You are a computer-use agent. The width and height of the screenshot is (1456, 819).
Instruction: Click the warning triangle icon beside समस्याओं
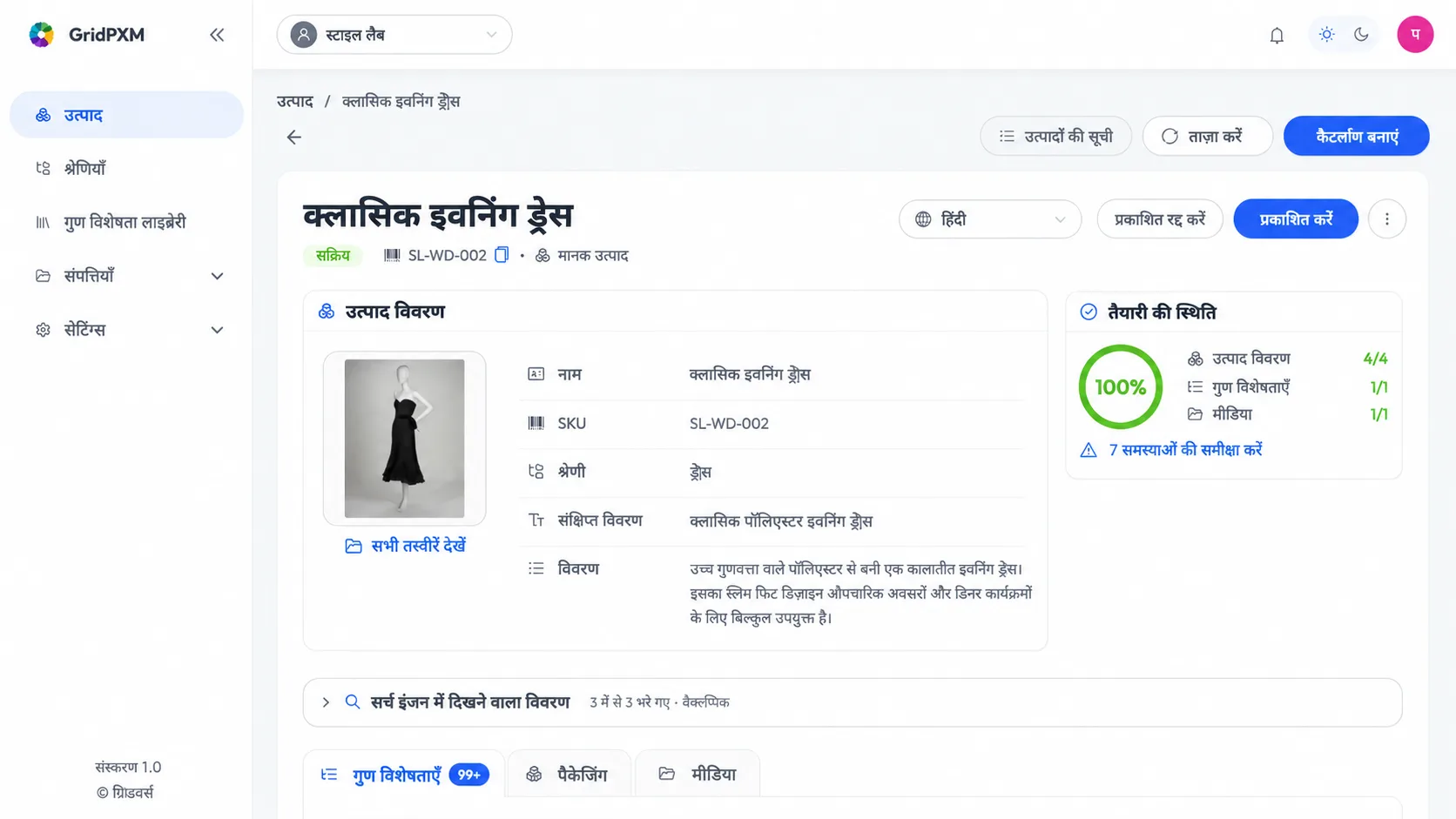click(x=1089, y=450)
